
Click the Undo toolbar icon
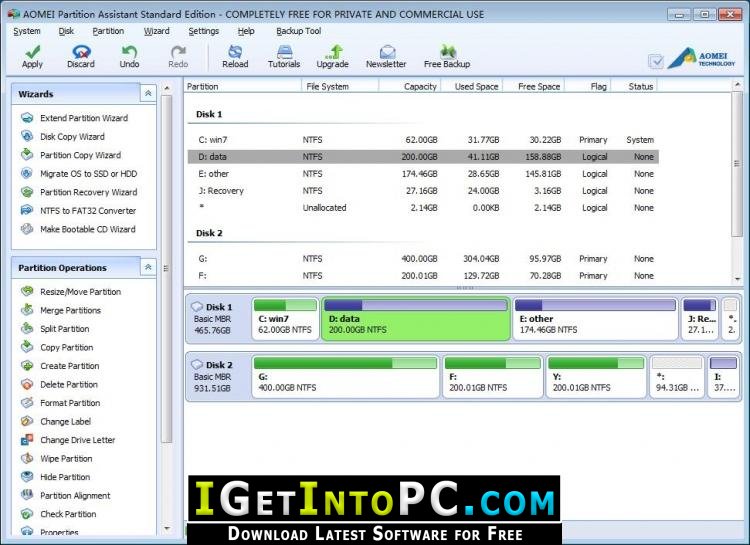(129, 56)
